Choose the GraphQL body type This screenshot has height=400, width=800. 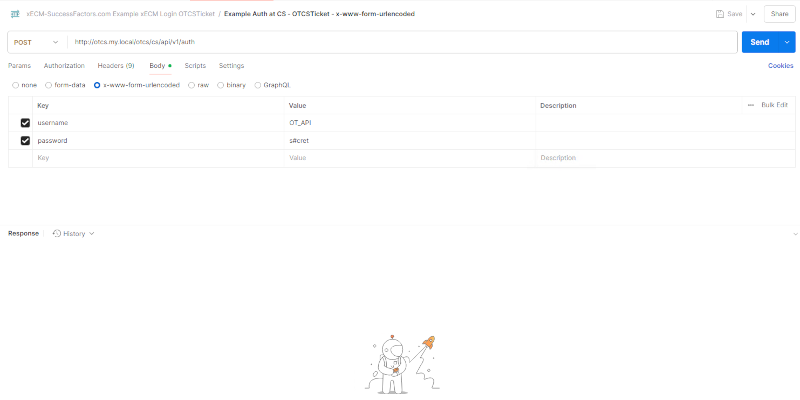click(258, 85)
